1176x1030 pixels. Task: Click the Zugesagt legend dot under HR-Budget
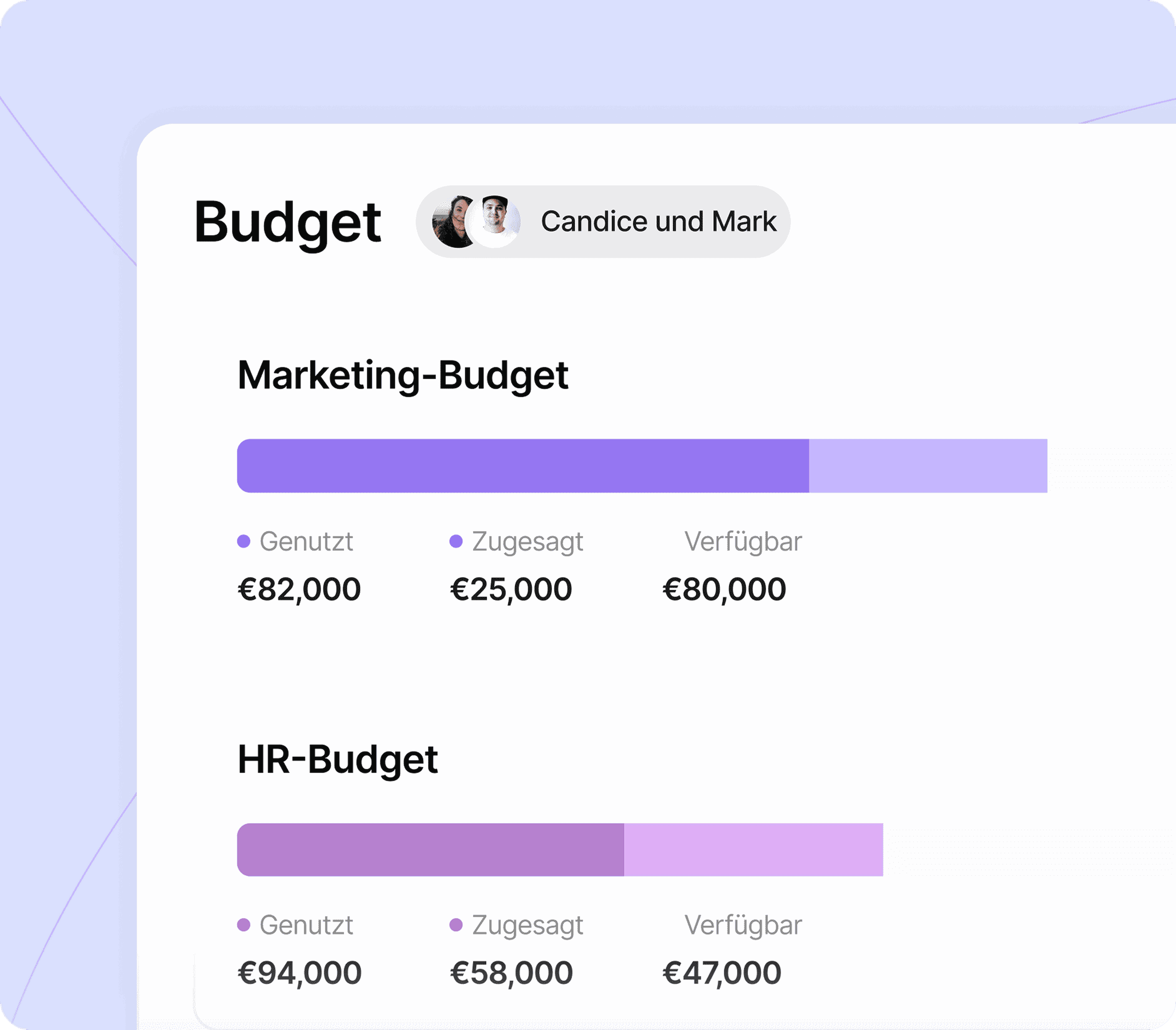point(456,925)
